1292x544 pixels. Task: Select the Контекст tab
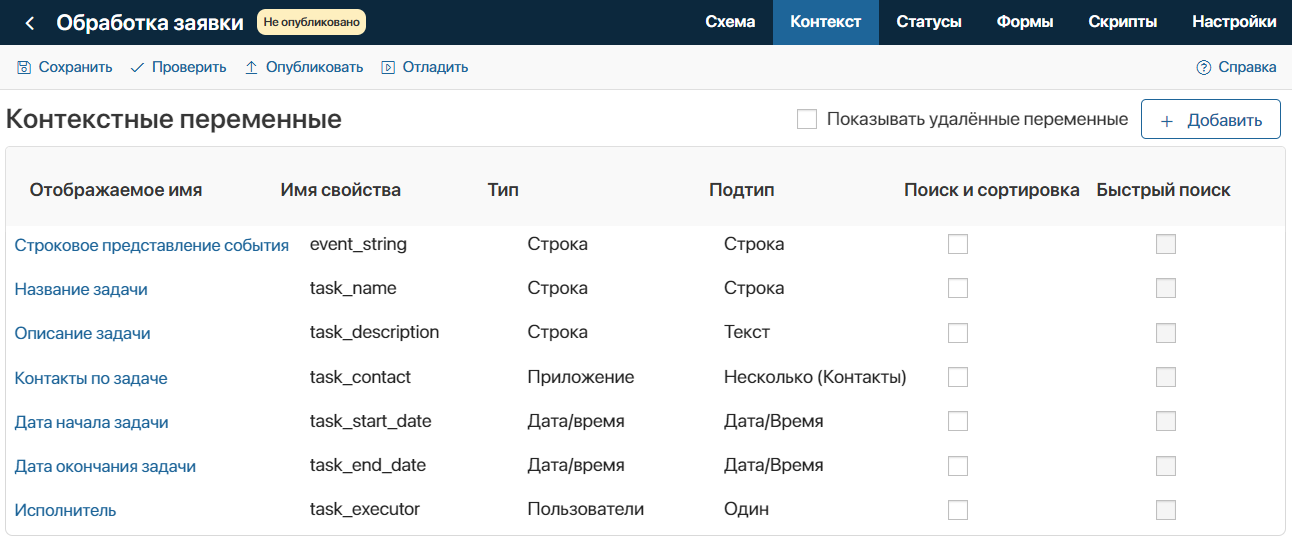click(x=826, y=22)
